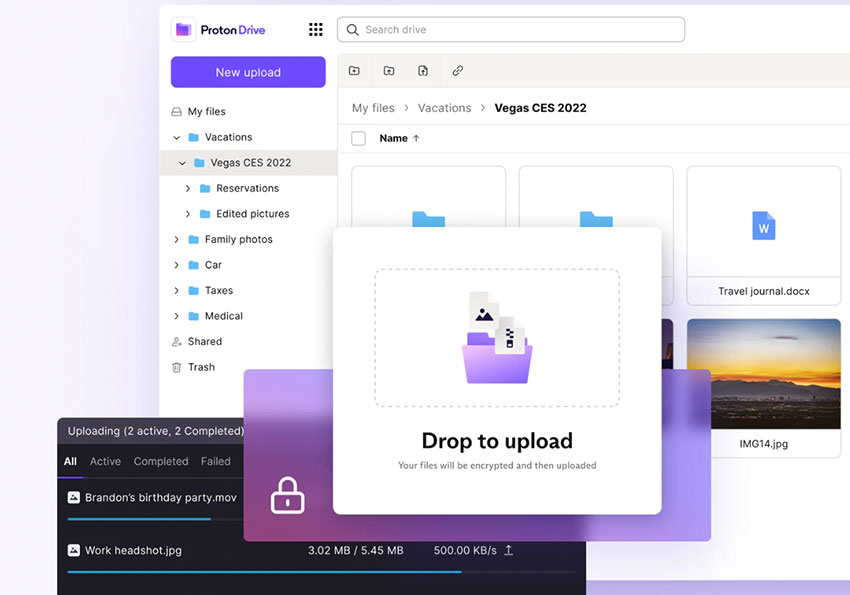The width and height of the screenshot is (850, 595).
Task: Expand the Family photos folder chevron
Action: click(177, 240)
